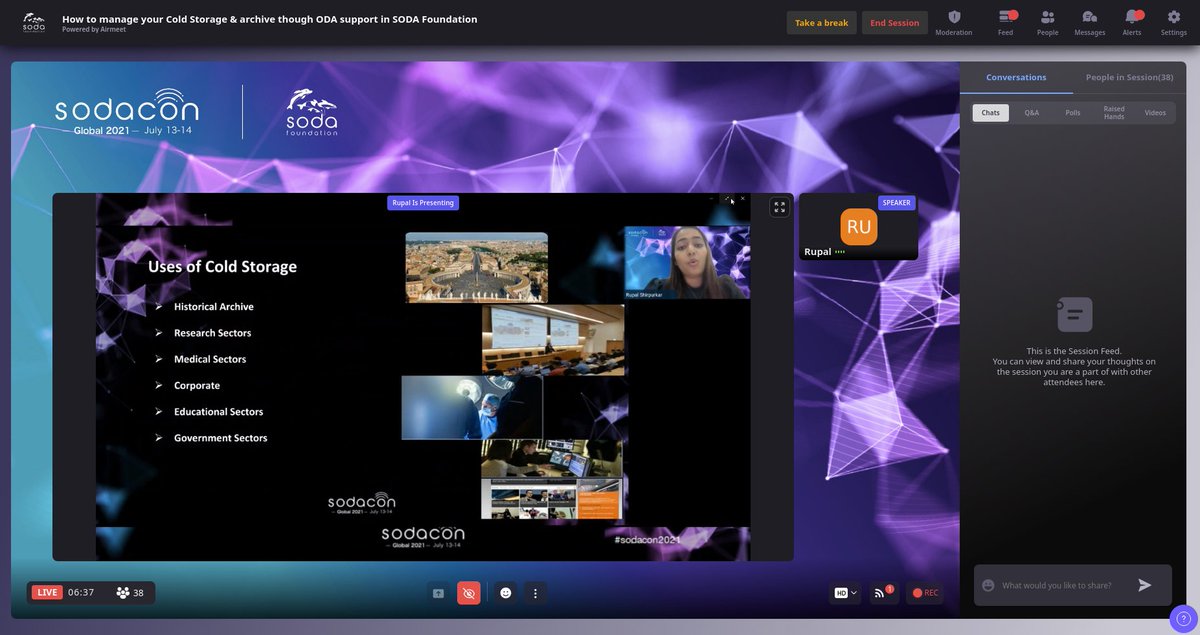
Task: Expand the shared screen to fullscreen
Action: pyautogui.click(x=779, y=207)
